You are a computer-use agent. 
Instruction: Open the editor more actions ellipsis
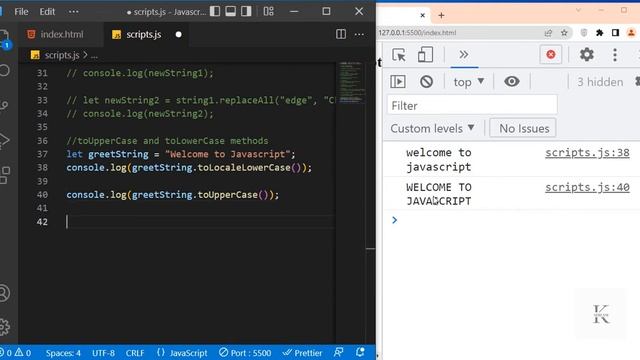(359, 34)
